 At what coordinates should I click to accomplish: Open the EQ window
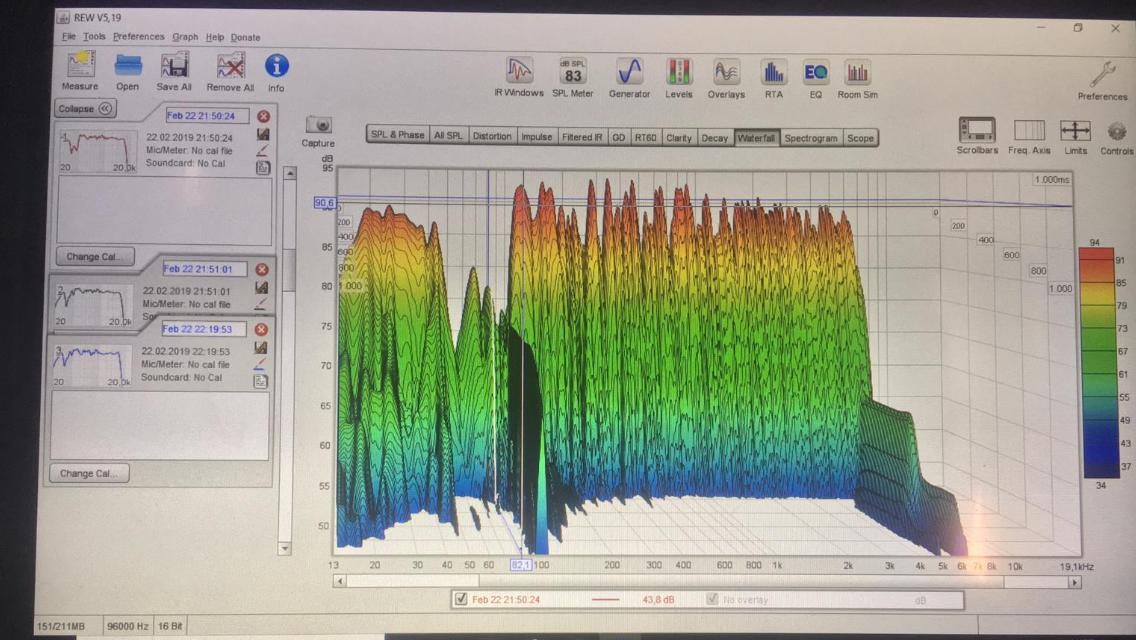(x=815, y=73)
